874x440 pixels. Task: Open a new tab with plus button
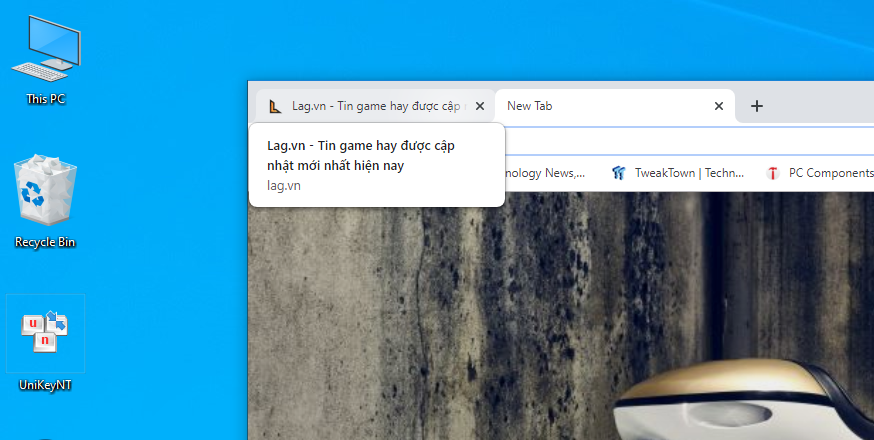756,106
